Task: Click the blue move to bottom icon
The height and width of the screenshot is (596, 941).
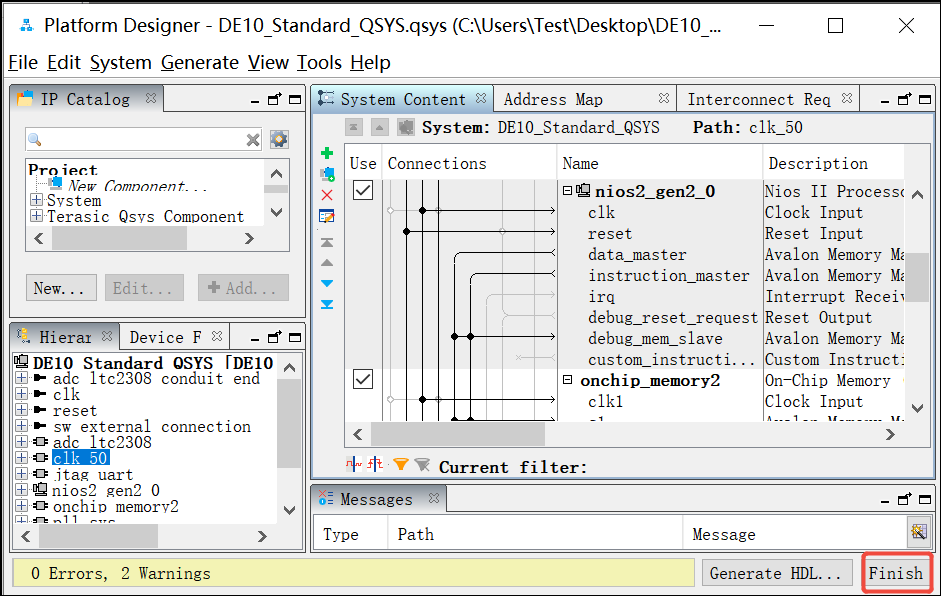Action: (x=327, y=304)
